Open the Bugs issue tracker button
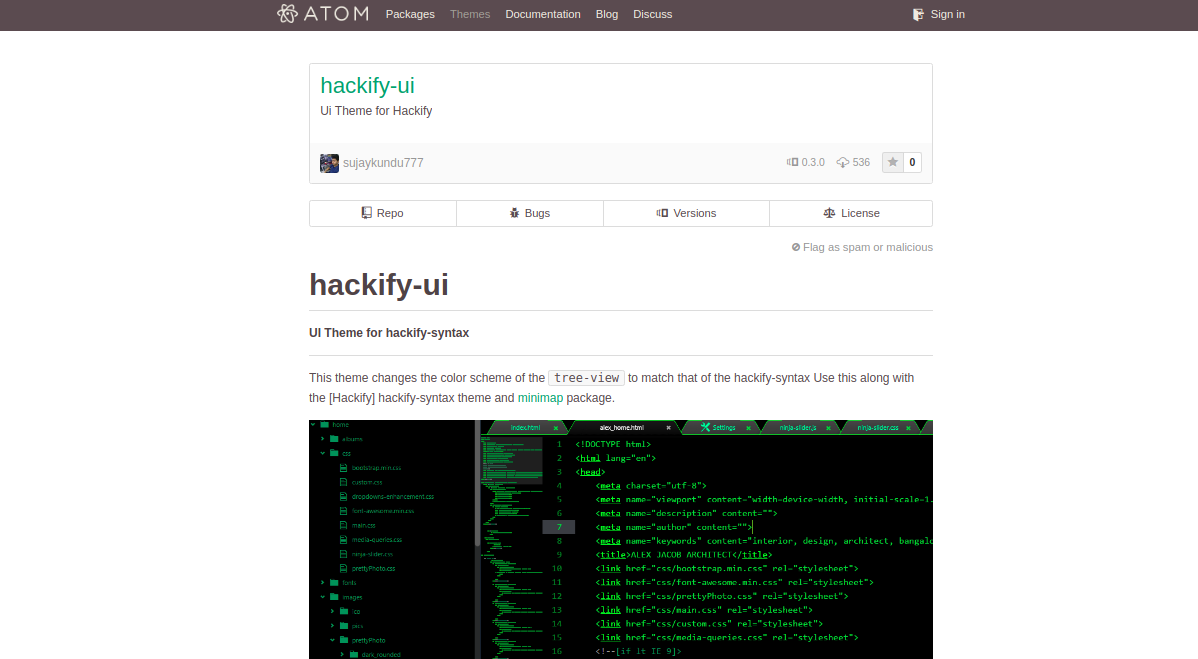Viewport: 1198px width, 659px height. 529,213
